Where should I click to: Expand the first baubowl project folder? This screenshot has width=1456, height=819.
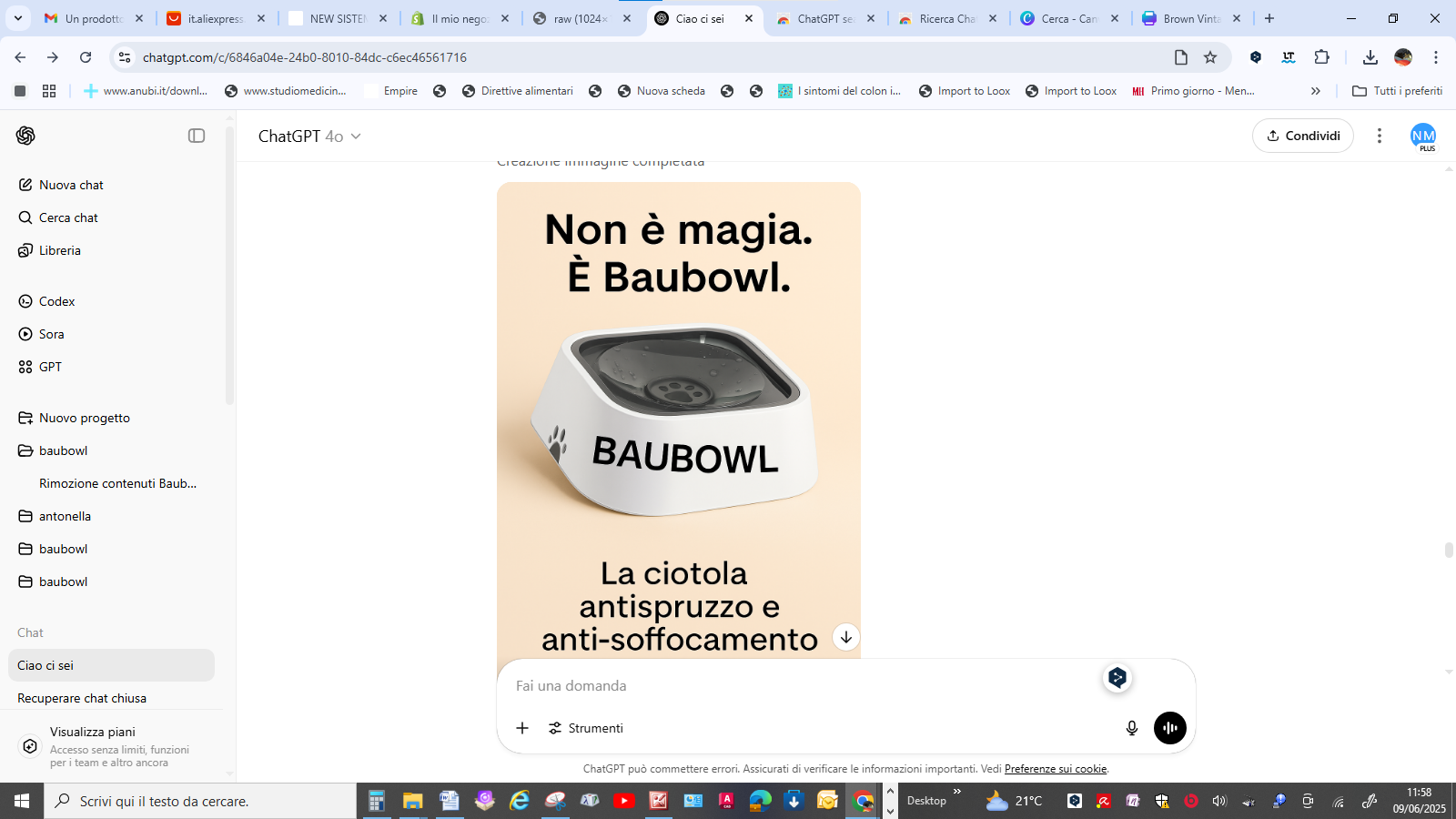coord(63,450)
